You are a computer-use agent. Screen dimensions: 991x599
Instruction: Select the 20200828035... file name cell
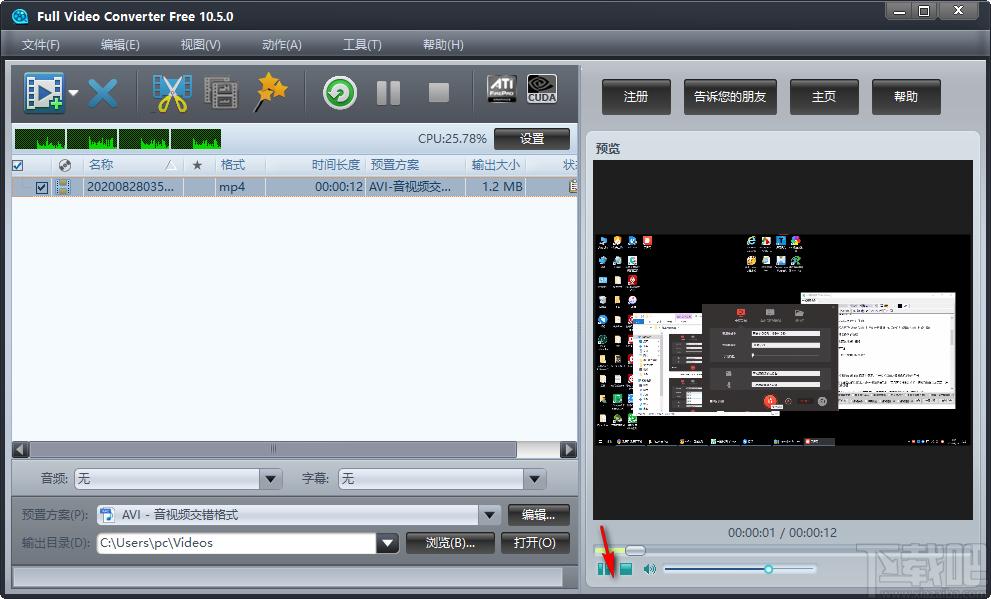130,187
